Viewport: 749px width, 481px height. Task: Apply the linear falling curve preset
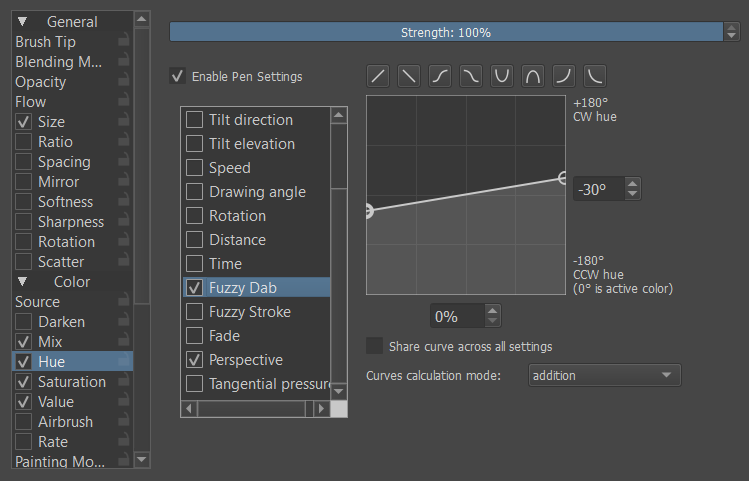pos(410,75)
